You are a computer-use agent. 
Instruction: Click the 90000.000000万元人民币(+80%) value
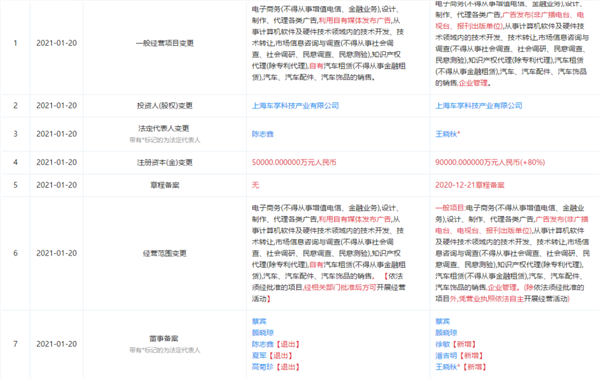490,163
